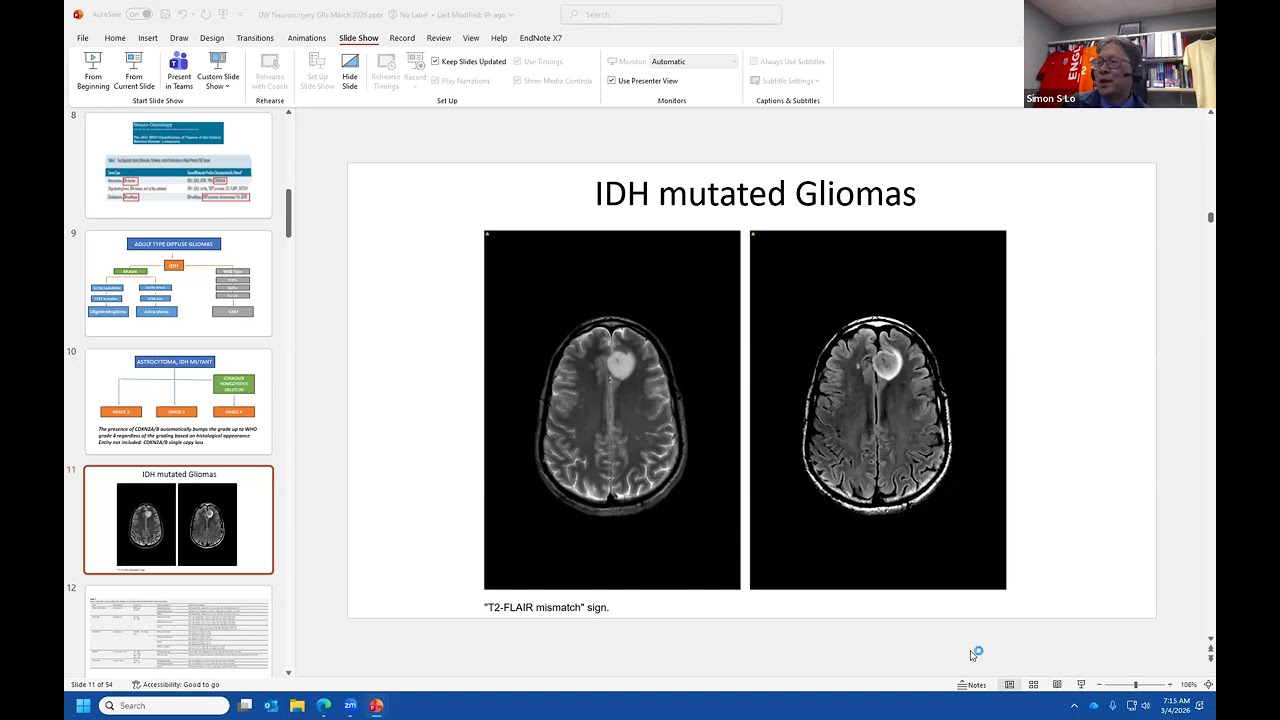Select the left T2 MRI image
1280x720 pixels.
[612, 410]
